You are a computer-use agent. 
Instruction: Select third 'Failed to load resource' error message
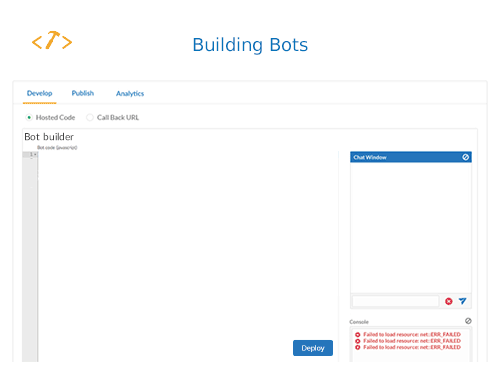[412, 347]
